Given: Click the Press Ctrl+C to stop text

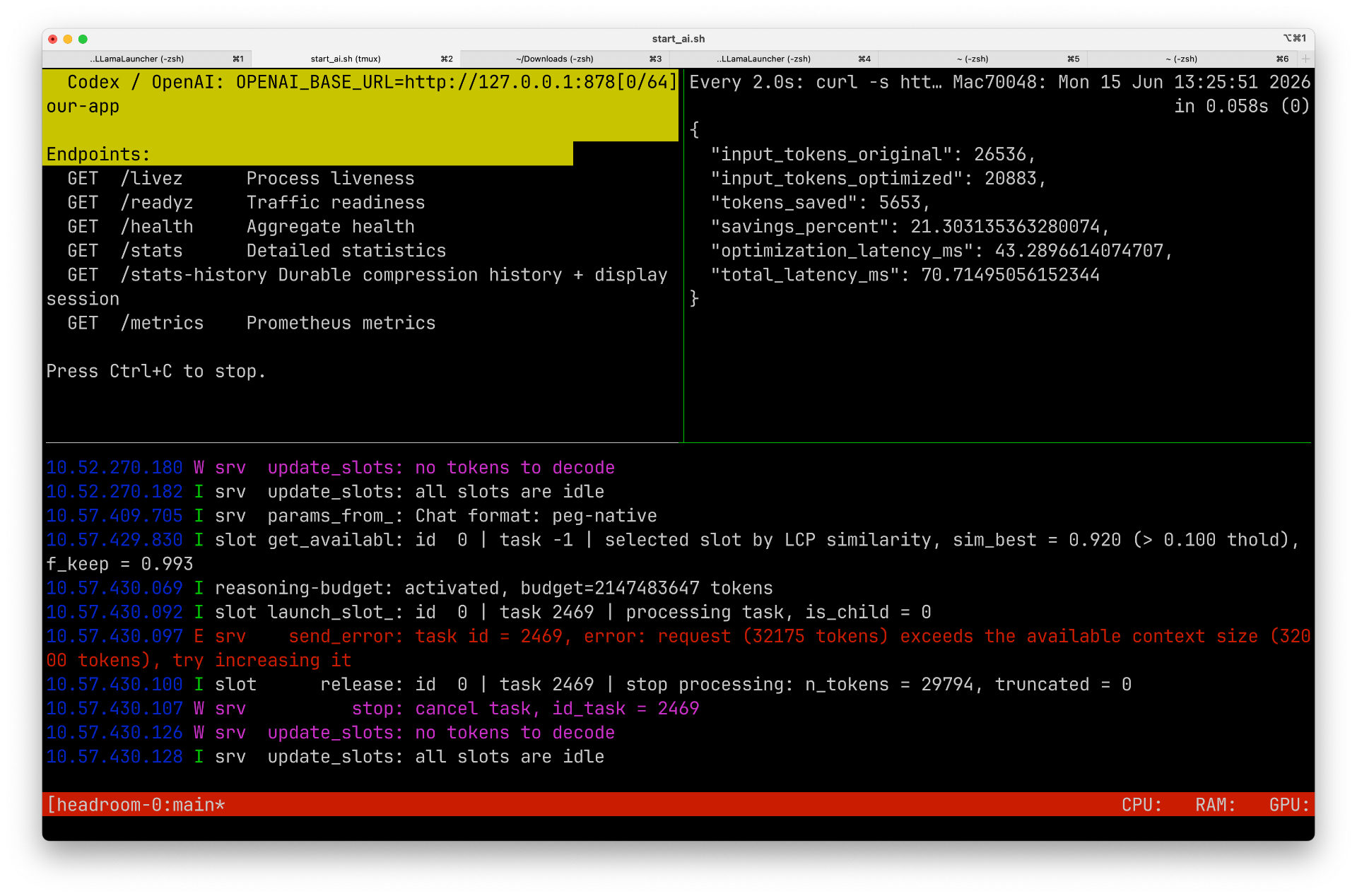Looking at the screenshot, I should click(155, 371).
